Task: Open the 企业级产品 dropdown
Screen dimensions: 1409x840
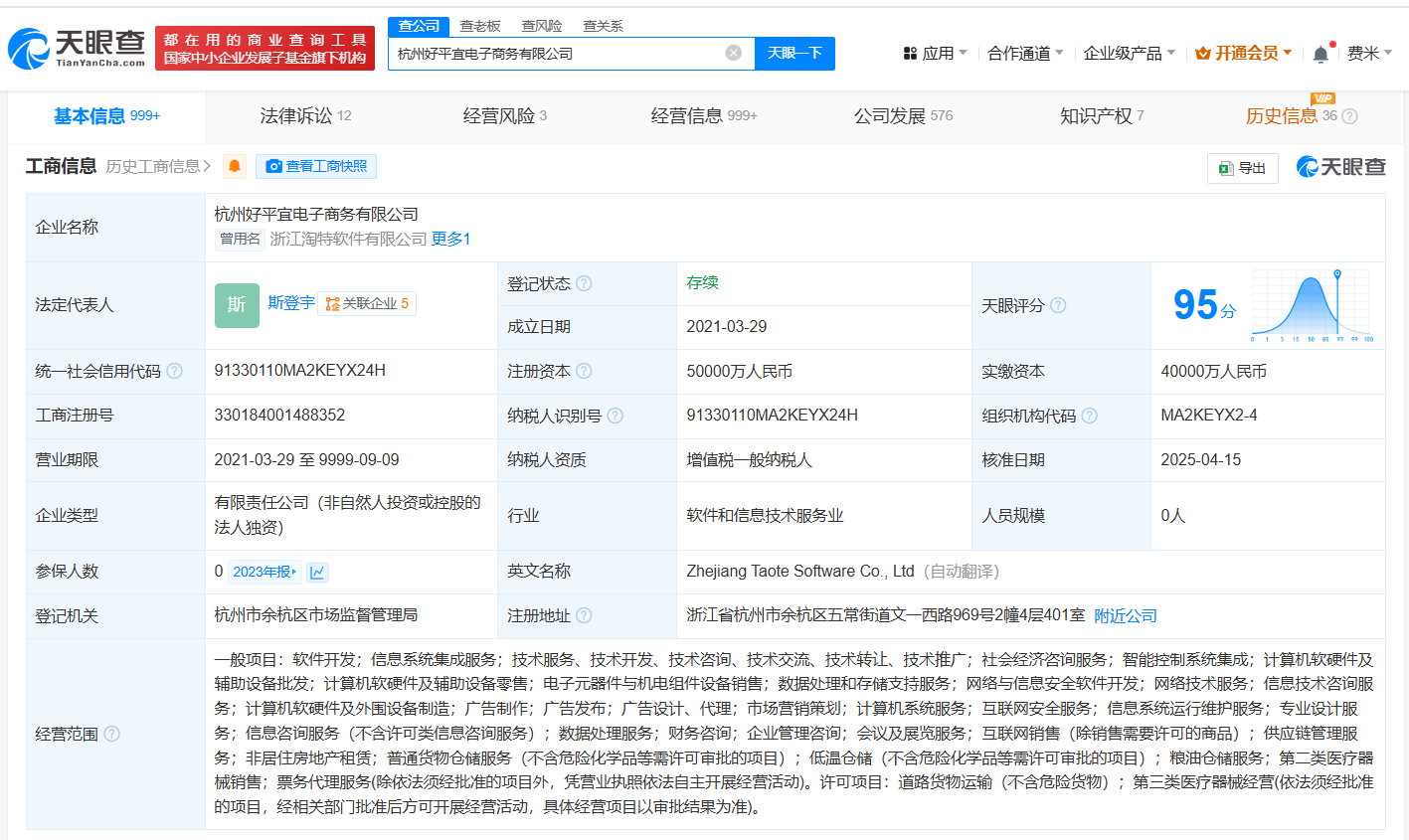Action: (x=1129, y=53)
